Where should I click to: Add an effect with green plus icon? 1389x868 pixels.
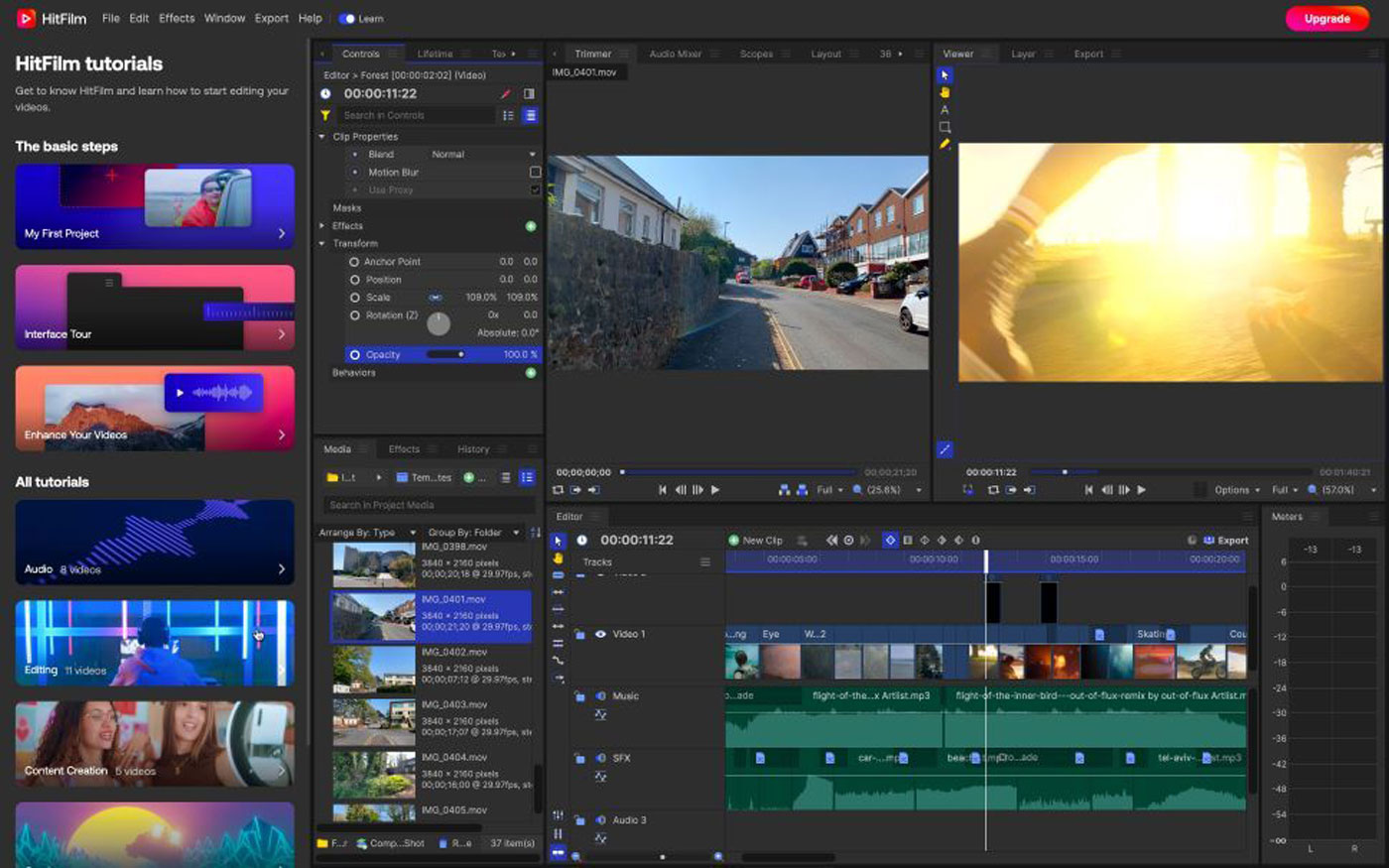pyautogui.click(x=531, y=226)
